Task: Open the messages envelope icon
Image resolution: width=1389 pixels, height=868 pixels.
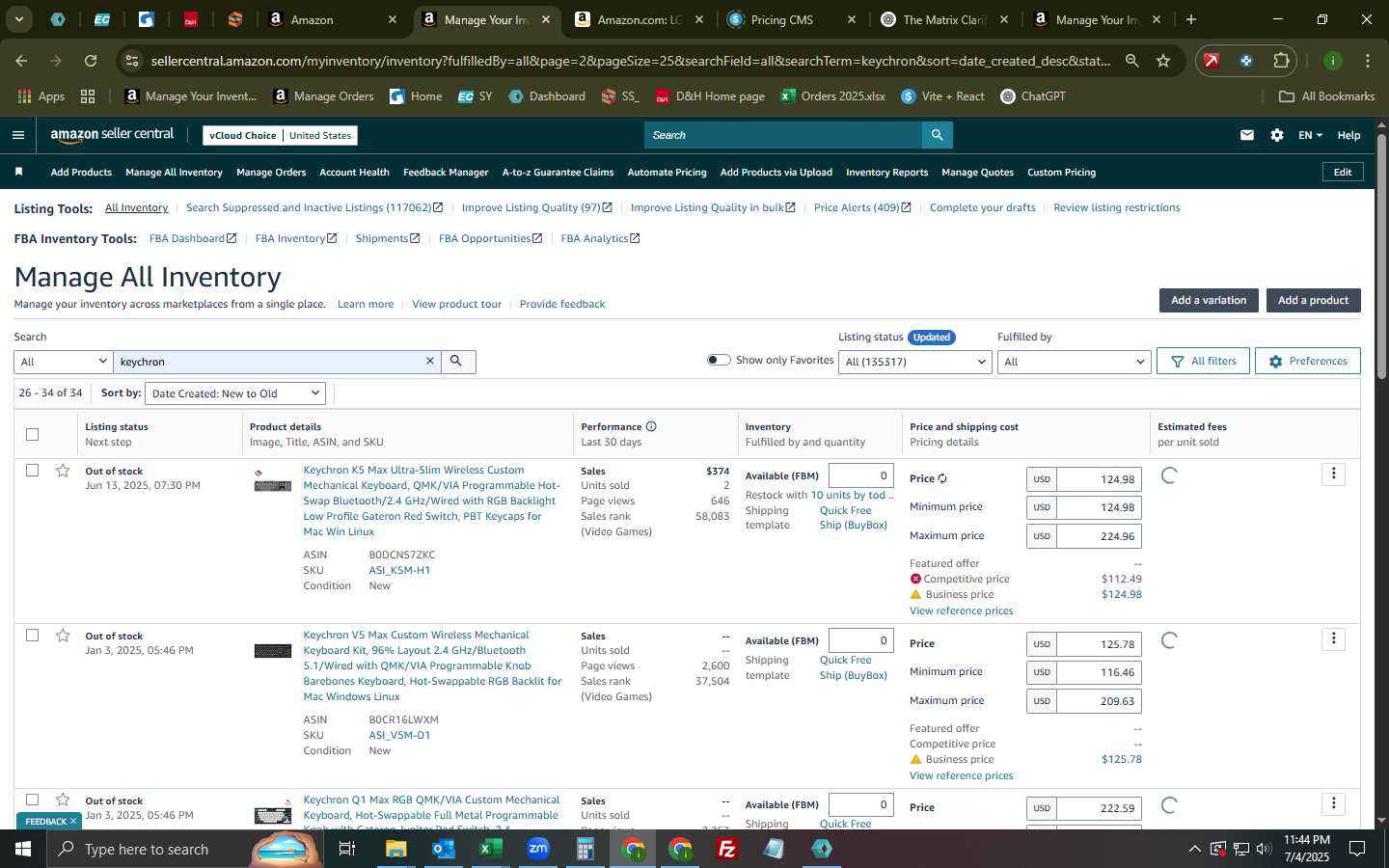Action: (x=1247, y=135)
